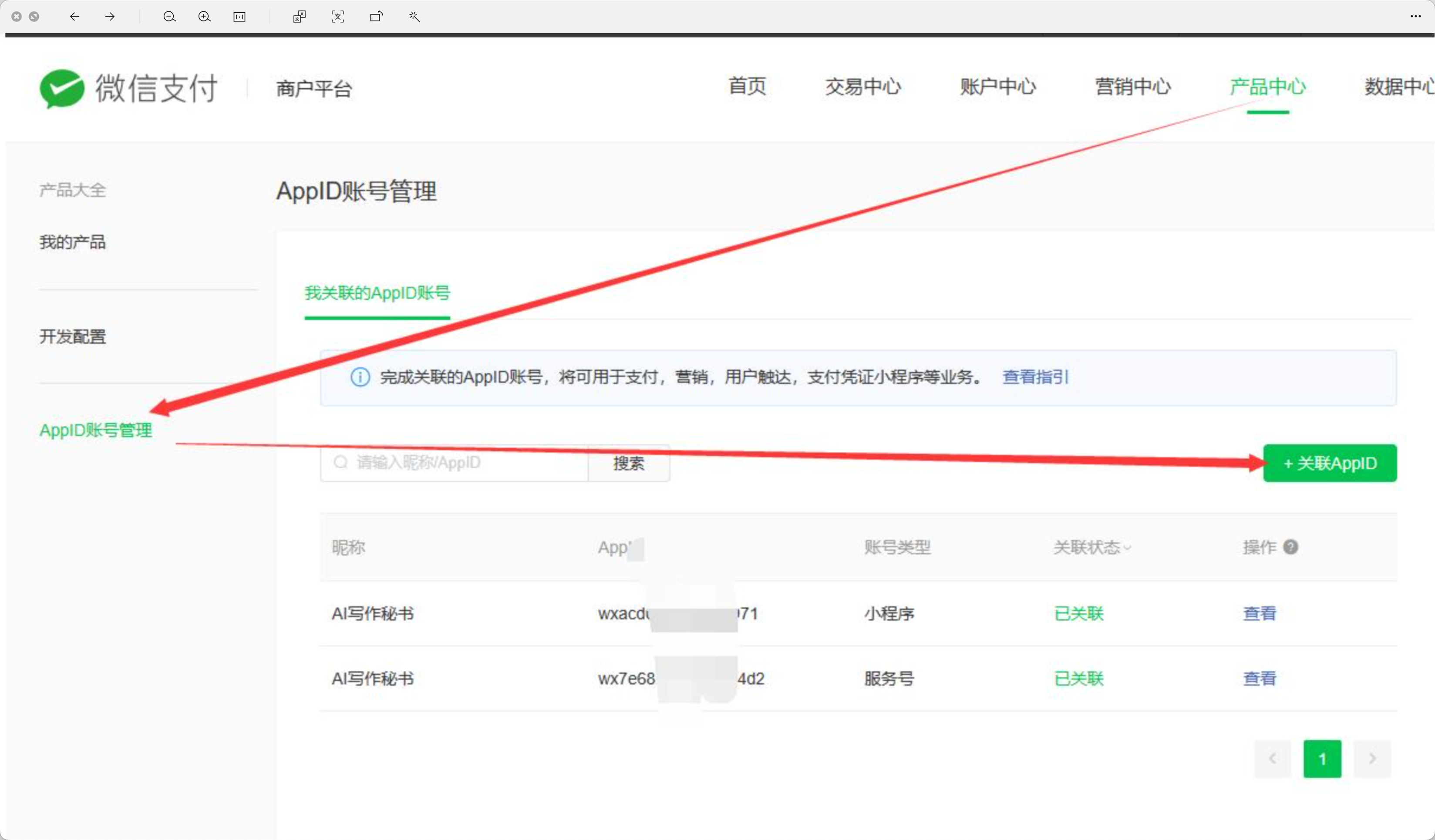Click the AppID账号管理 page title

(357, 191)
